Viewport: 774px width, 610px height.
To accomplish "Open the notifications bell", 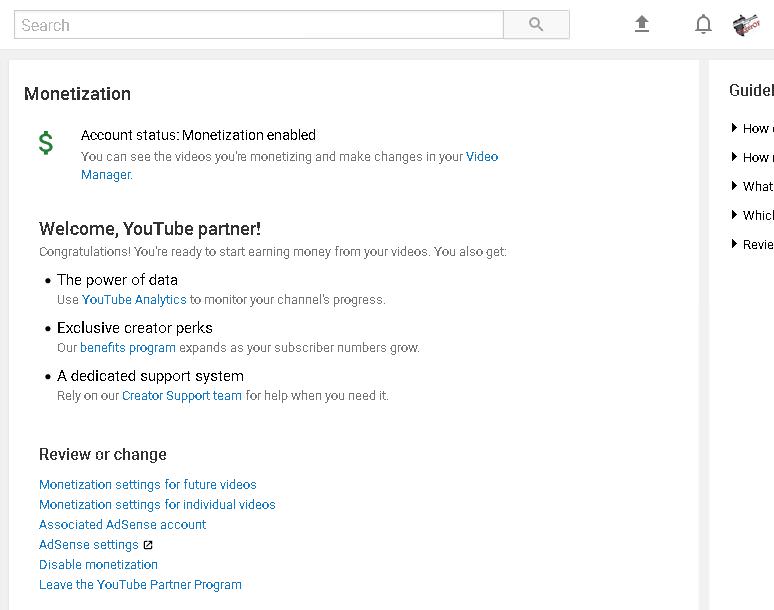I will 703,24.
